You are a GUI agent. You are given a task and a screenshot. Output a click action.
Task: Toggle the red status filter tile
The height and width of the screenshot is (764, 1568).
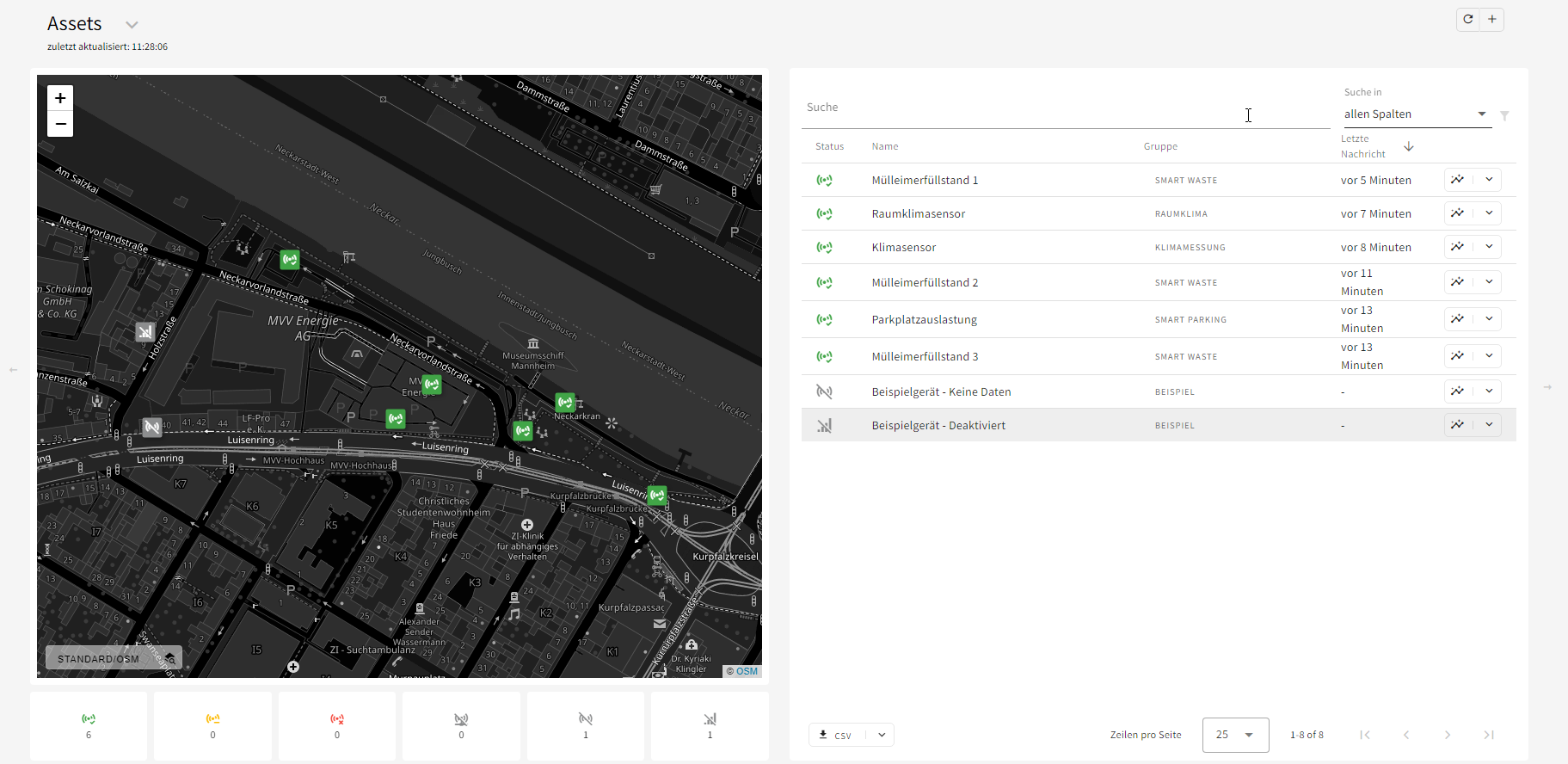(x=337, y=725)
